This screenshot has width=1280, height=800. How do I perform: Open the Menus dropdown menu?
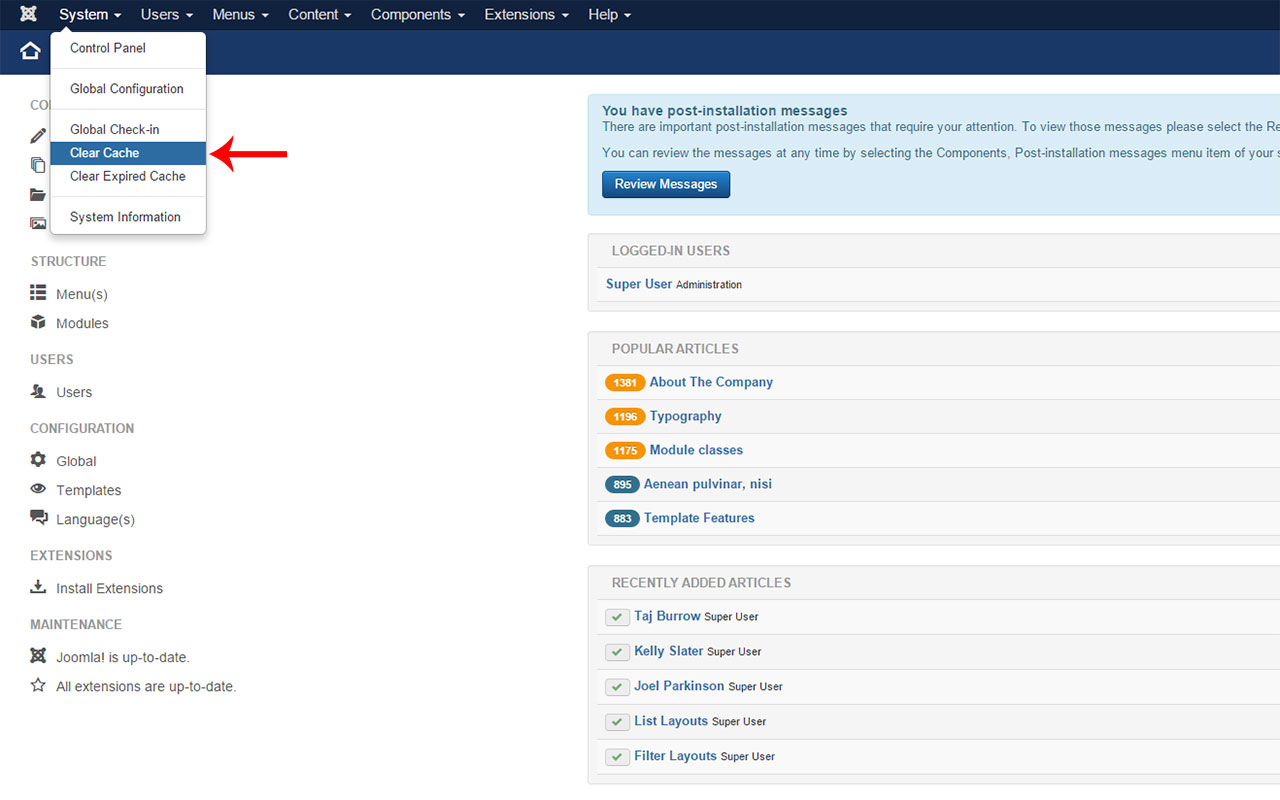point(241,14)
